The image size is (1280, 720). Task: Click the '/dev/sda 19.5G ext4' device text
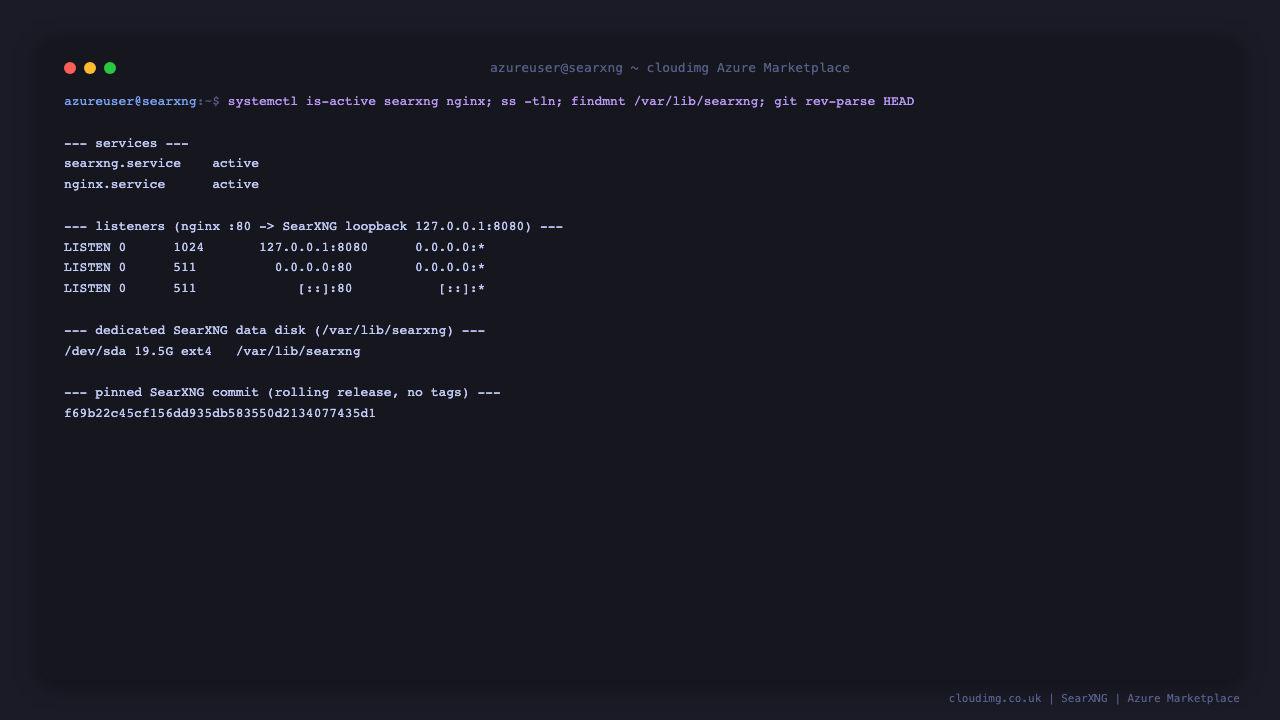click(x=138, y=352)
